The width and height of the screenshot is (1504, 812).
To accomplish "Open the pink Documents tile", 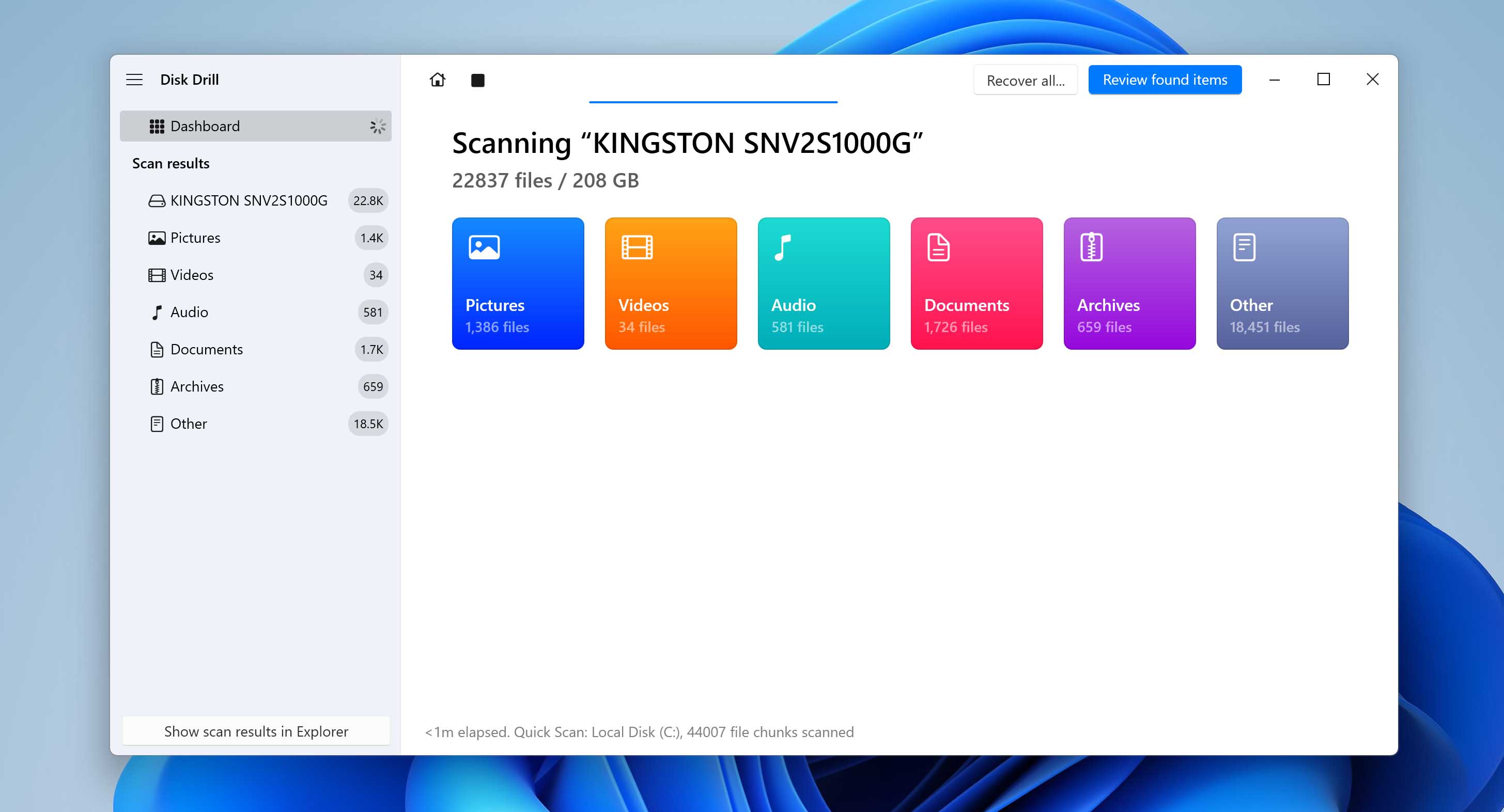I will point(977,284).
